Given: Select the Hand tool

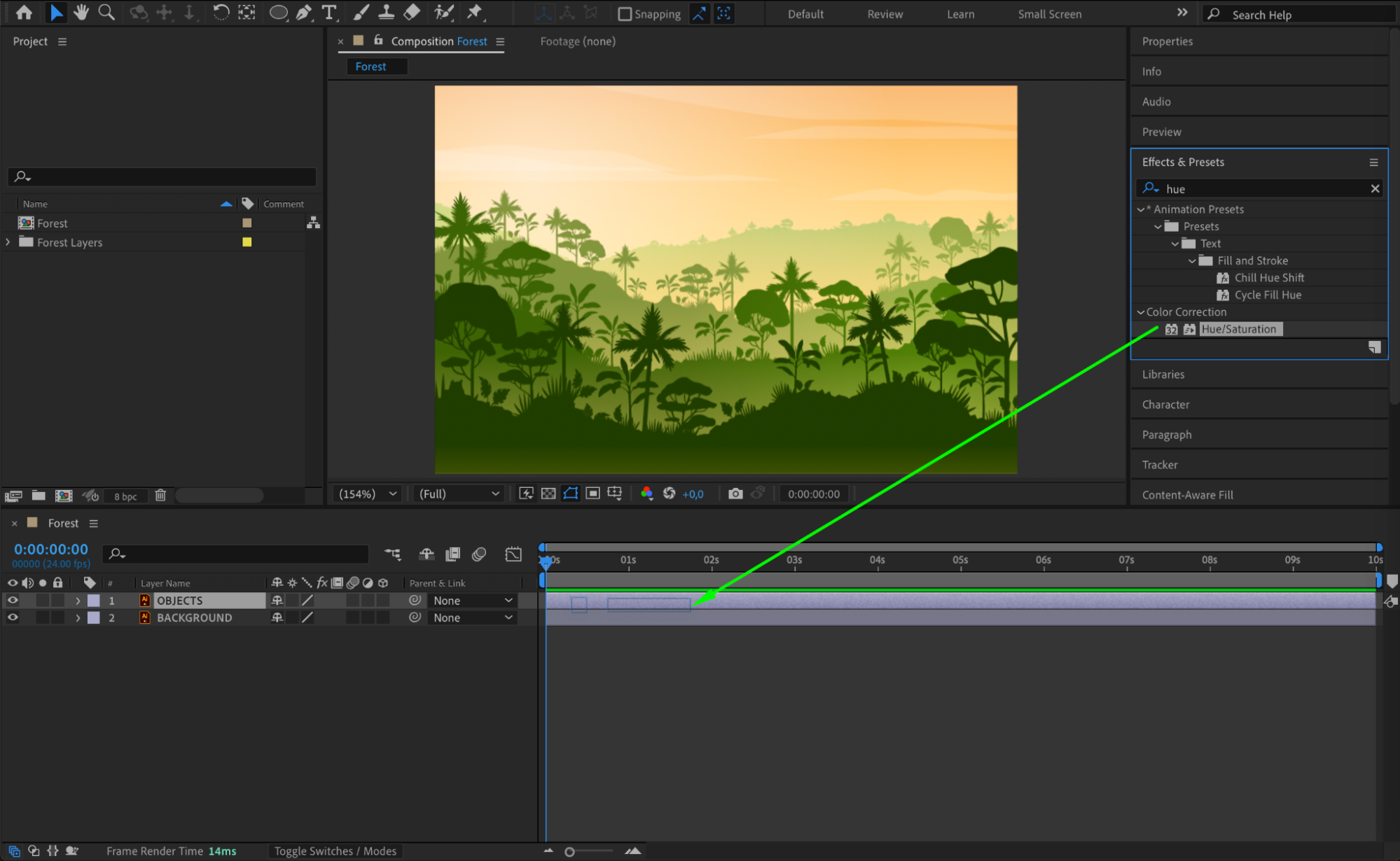Looking at the screenshot, I should (81, 12).
